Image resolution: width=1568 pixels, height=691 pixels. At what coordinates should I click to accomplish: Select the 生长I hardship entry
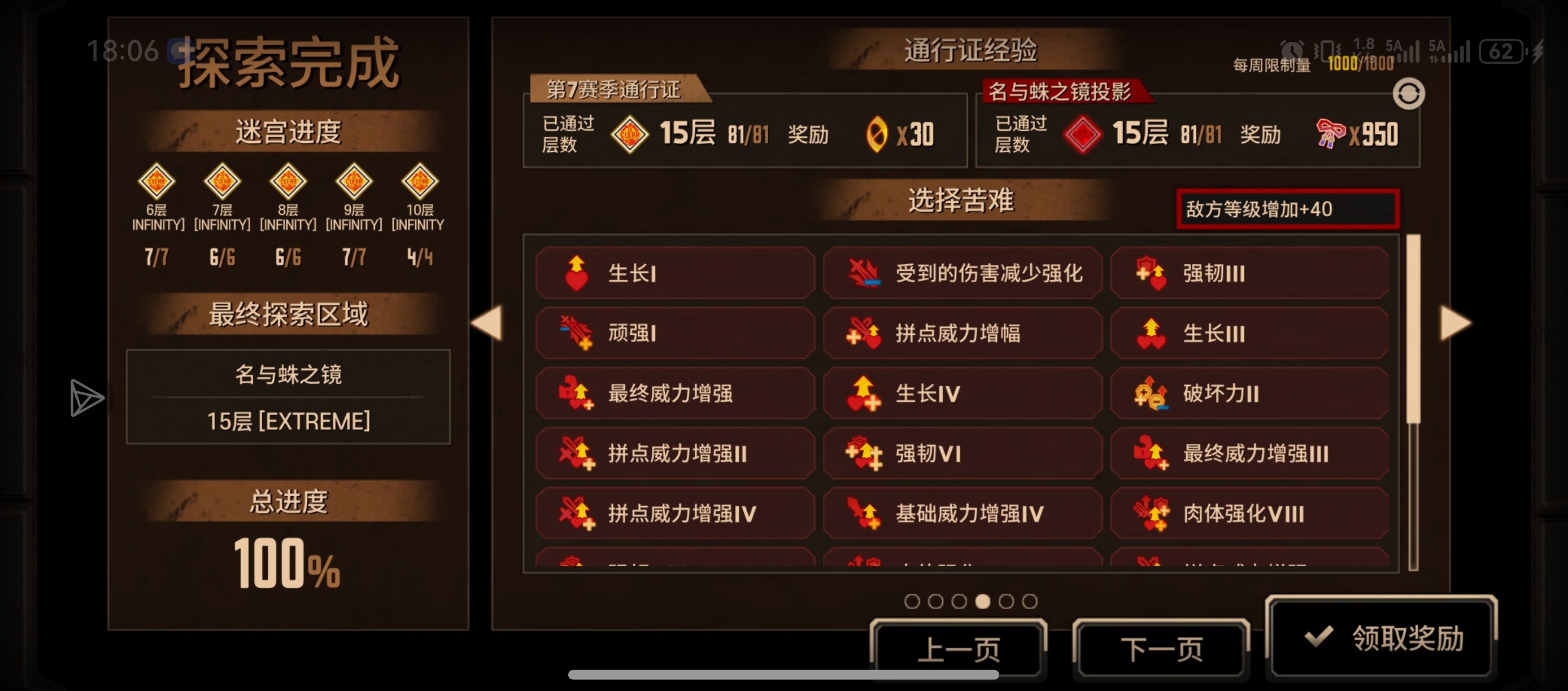(x=674, y=273)
